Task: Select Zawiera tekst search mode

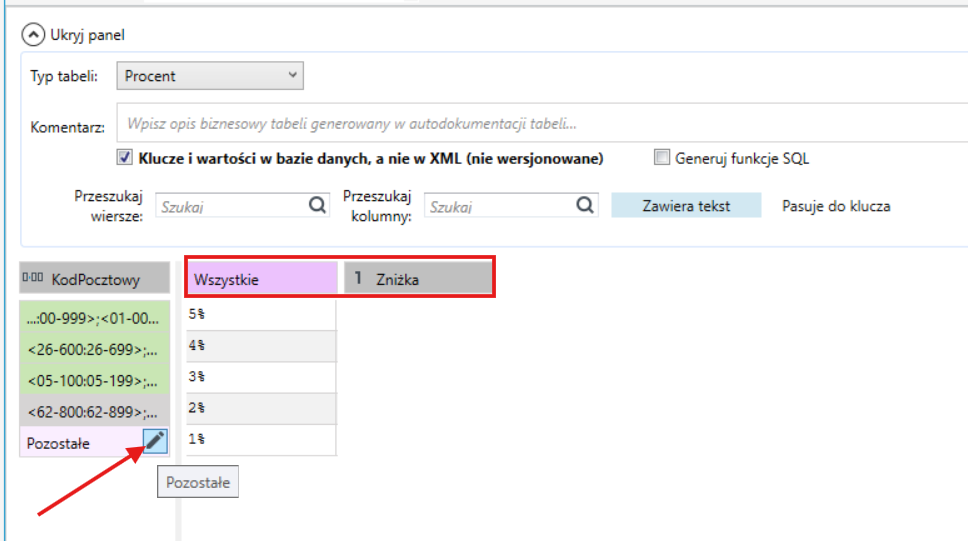Action: (x=686, y=206)
